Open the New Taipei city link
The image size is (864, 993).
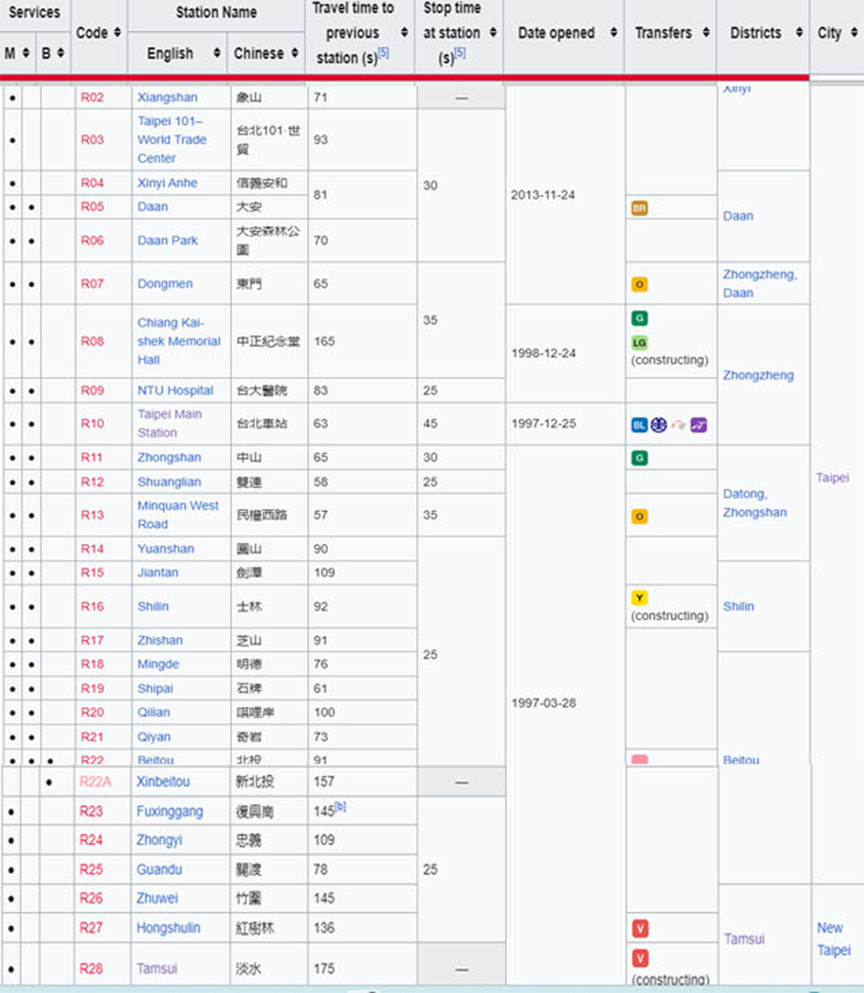(x=833, y=939)
